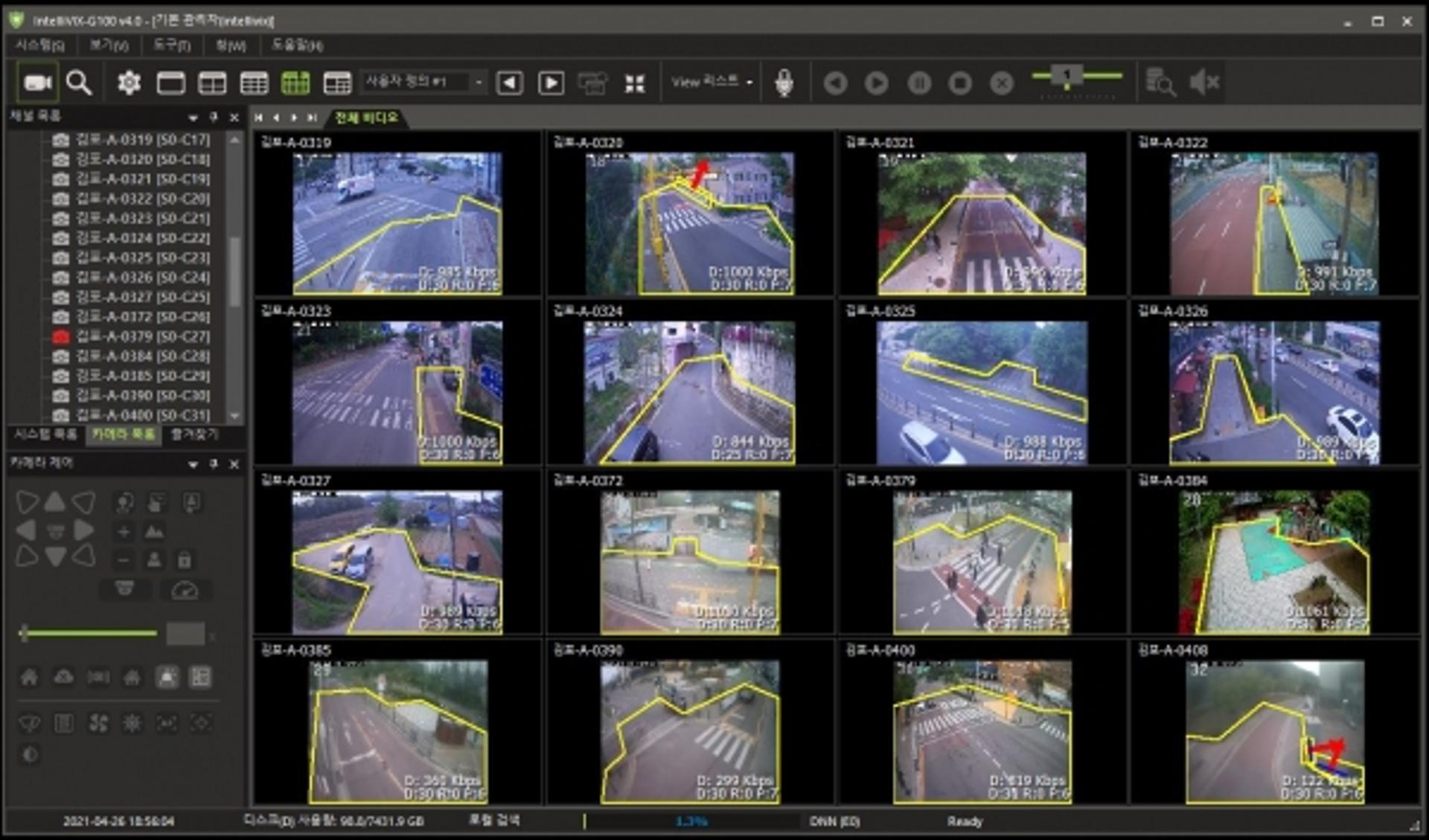
Task: Expand the View list dropdown
Action: (x=712, y=82)
